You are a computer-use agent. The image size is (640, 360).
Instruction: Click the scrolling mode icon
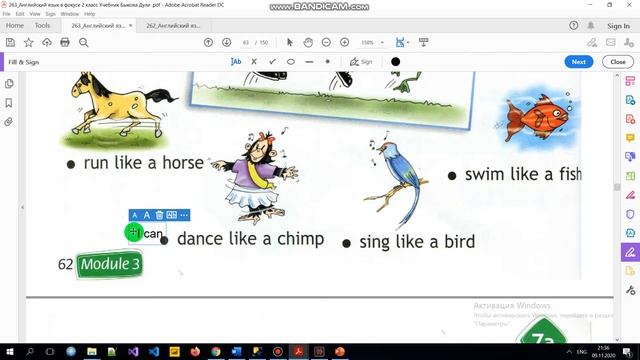pos(424,42)
